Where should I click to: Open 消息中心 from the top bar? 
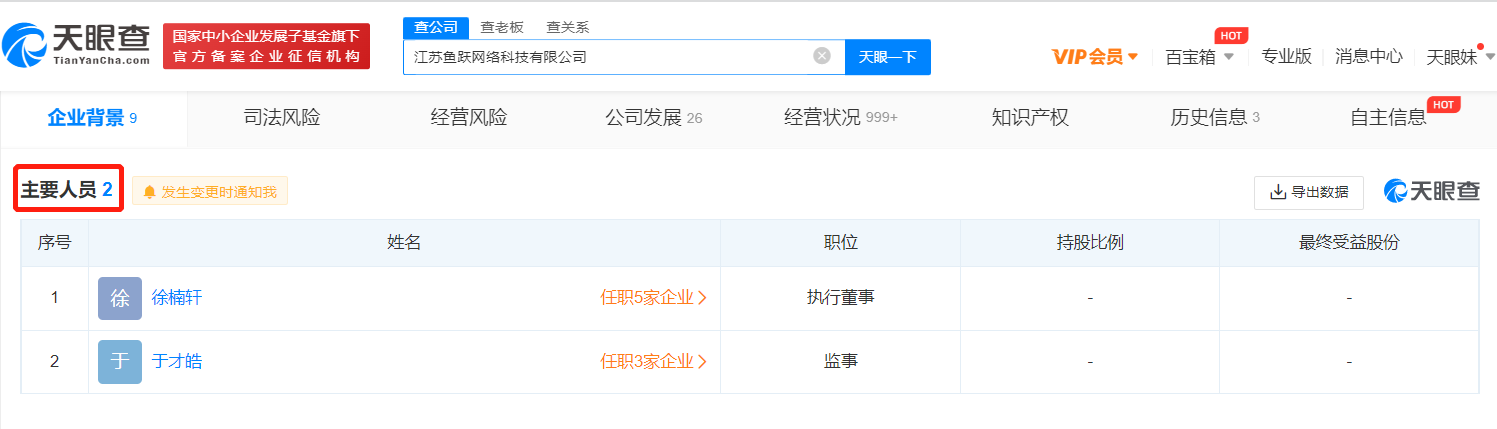coord(1368,57)
